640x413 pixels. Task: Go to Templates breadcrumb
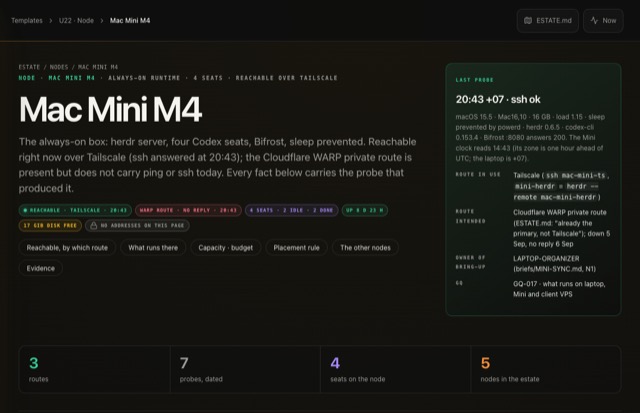[27, 20]
